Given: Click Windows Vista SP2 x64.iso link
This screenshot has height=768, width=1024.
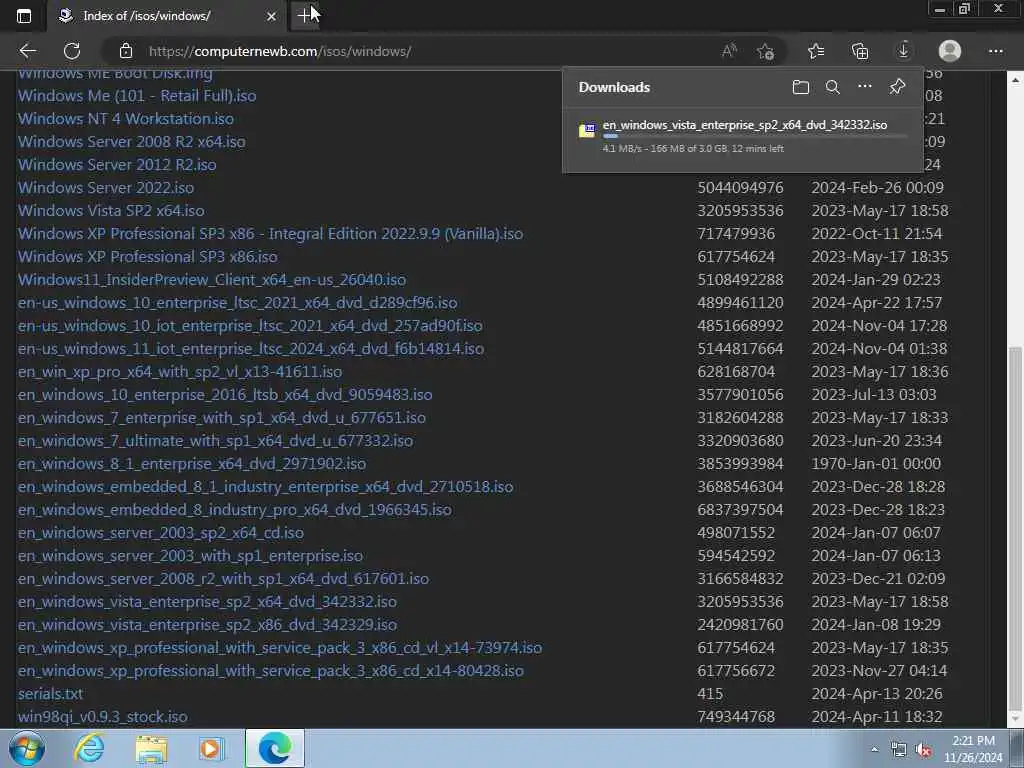Looking at the screenshot, I should point(111,210).
